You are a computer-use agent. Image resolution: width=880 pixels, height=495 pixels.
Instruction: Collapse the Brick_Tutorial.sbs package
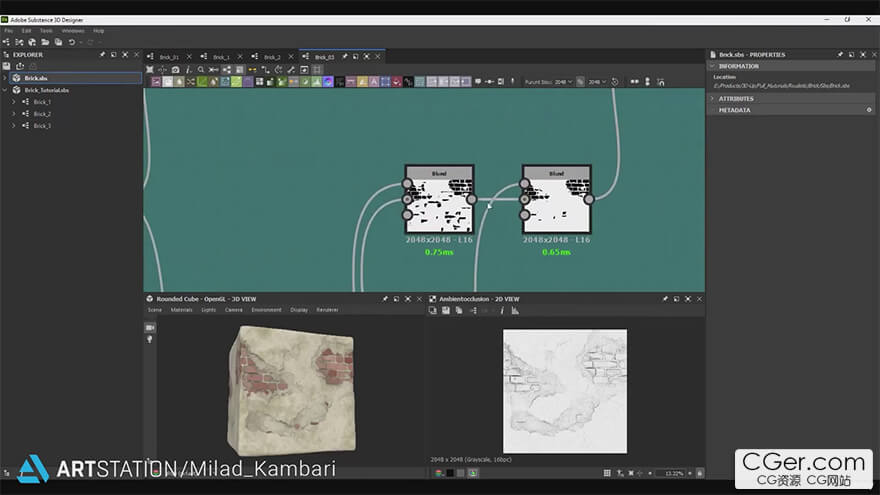point(5,90)
